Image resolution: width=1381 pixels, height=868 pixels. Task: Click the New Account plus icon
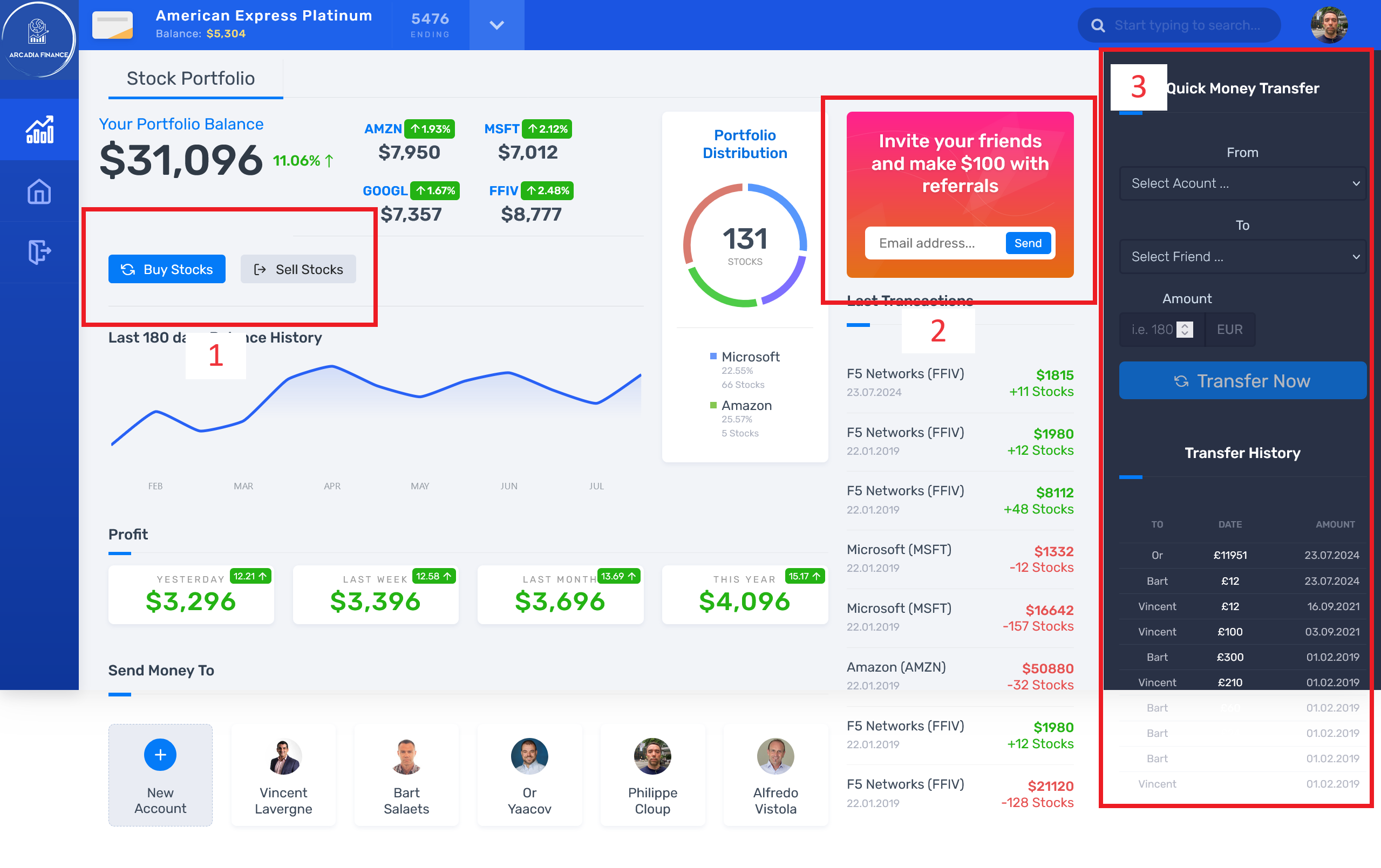click(160, 755)
